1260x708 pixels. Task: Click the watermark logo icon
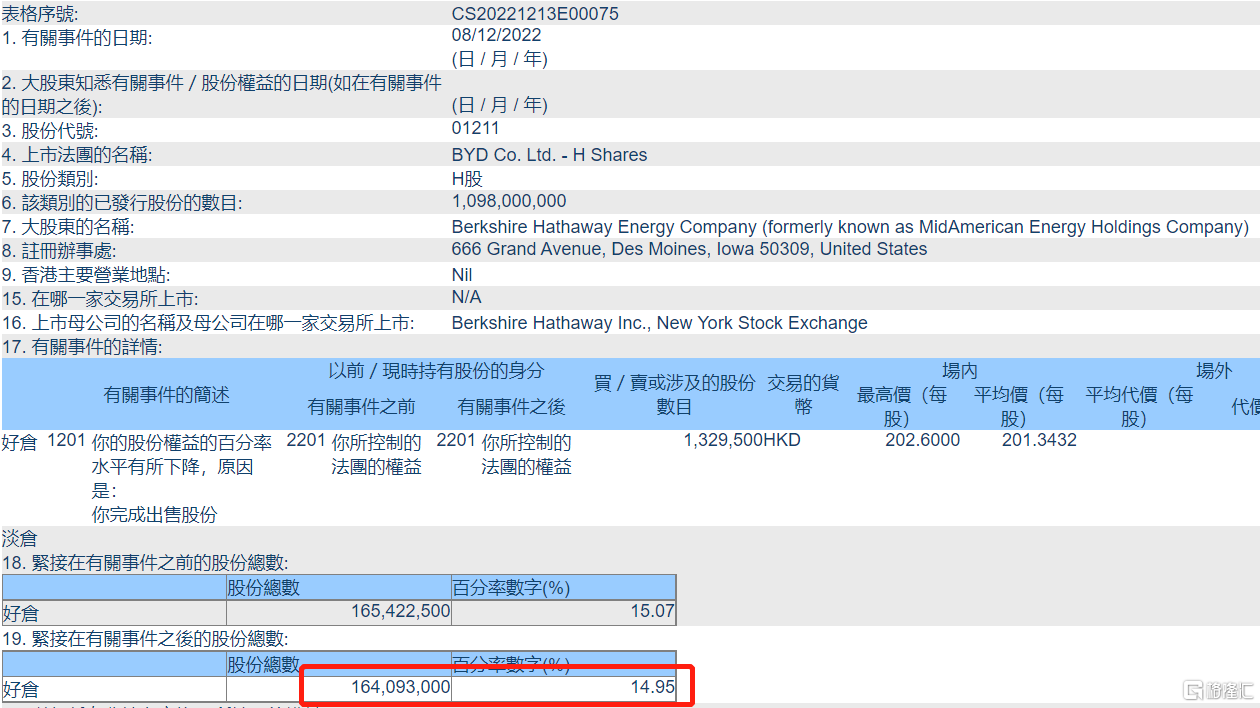(x=1193, y=690)
